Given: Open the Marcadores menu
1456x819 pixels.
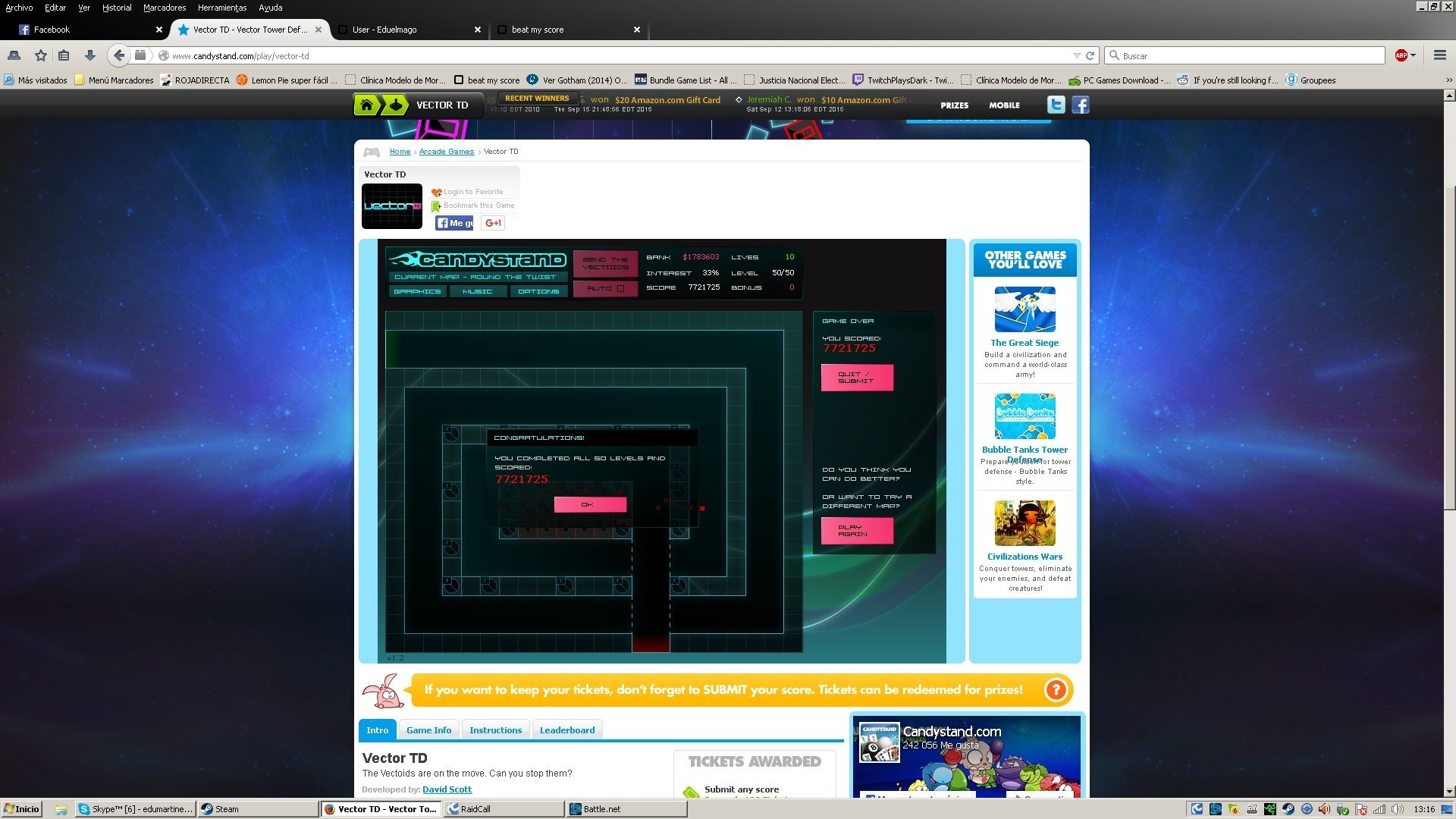Looking at the screenshot, I should 165,8.
